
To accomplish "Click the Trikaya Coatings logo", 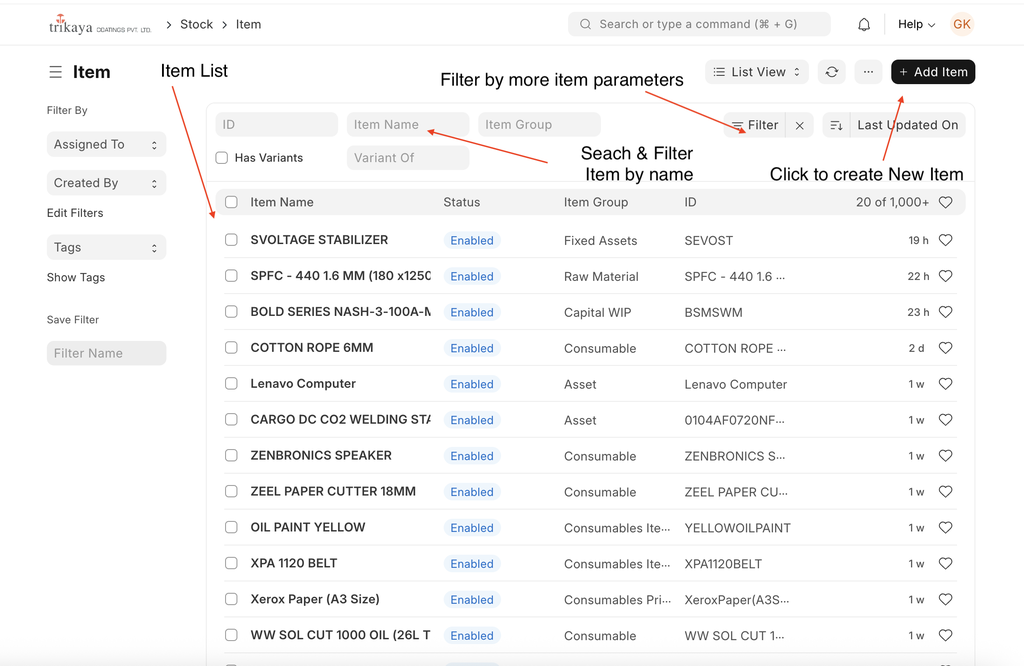I will [x=100, y=25].
